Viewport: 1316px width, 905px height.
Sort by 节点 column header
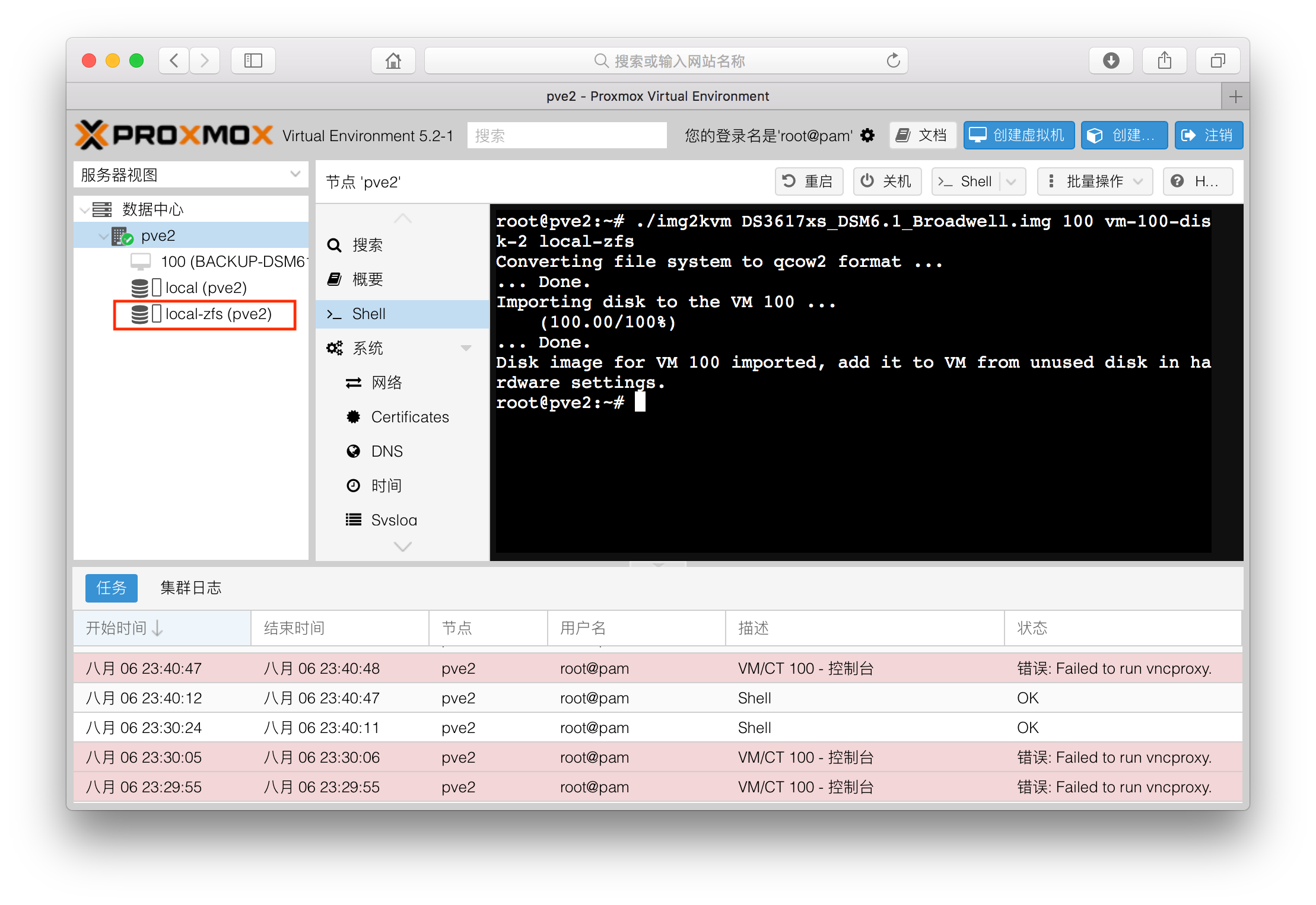tap(488, 628)
